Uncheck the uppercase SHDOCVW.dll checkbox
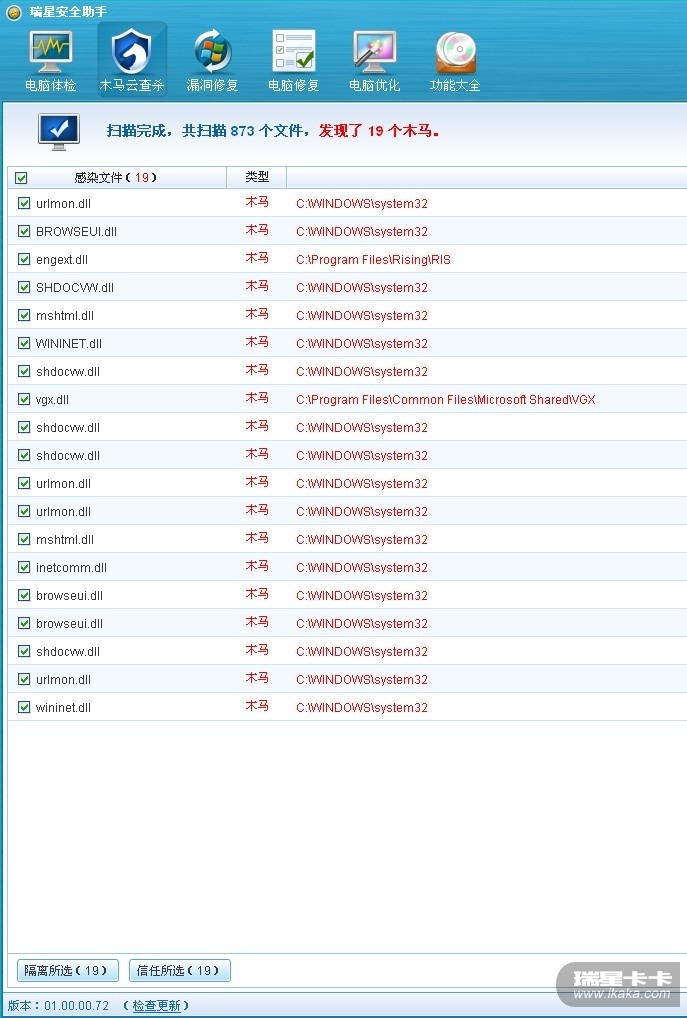Screen dimensions: 687x1018 coord(24,287)
